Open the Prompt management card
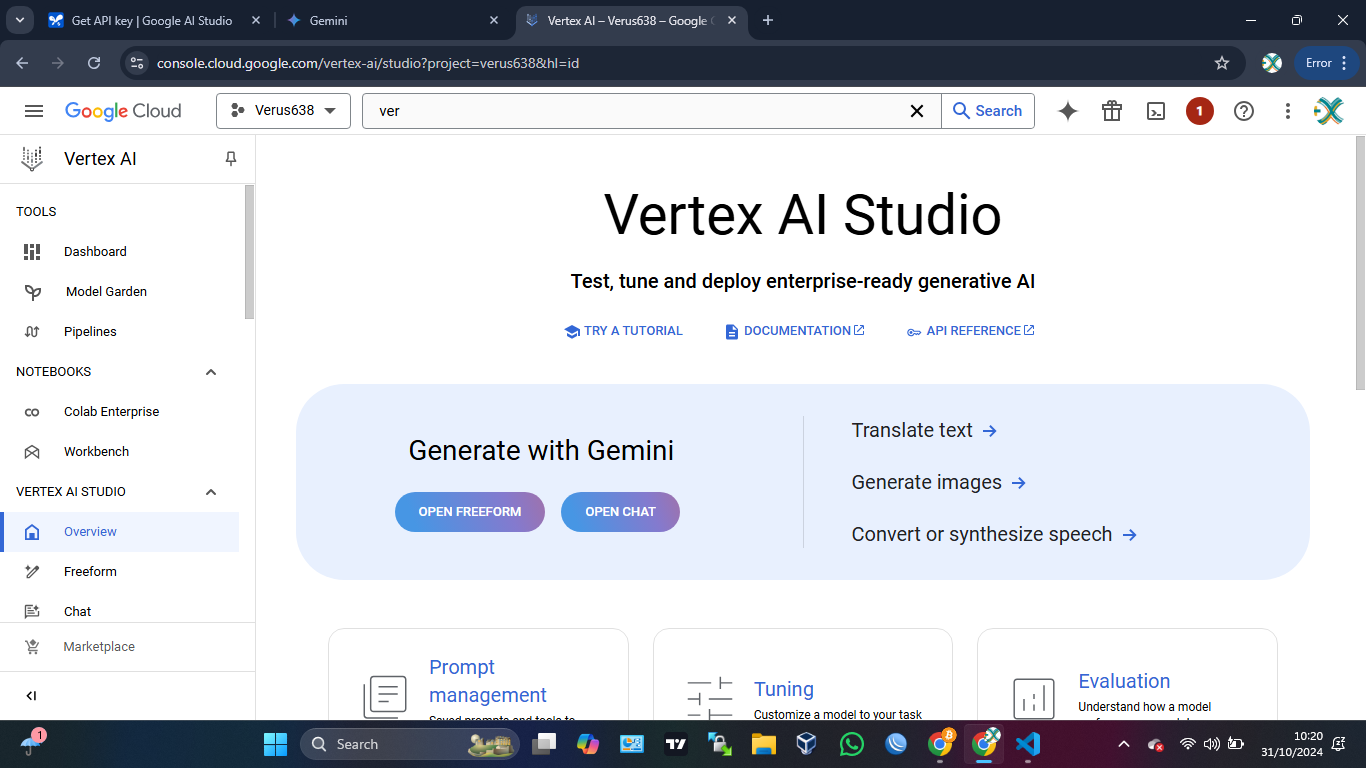1366x768 pixels. click(x=478, y=674)
